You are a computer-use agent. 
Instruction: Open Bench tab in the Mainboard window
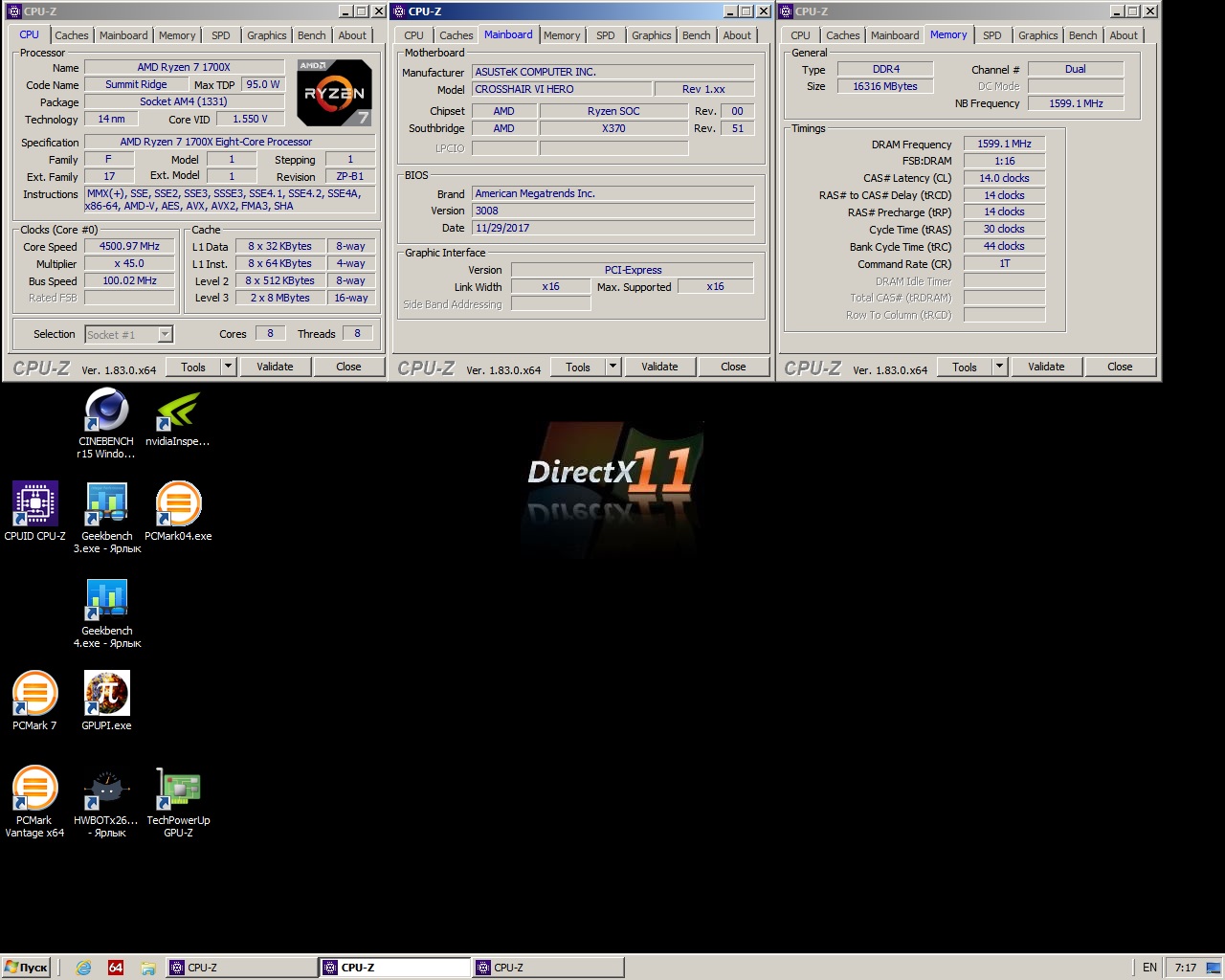[697, 35]
